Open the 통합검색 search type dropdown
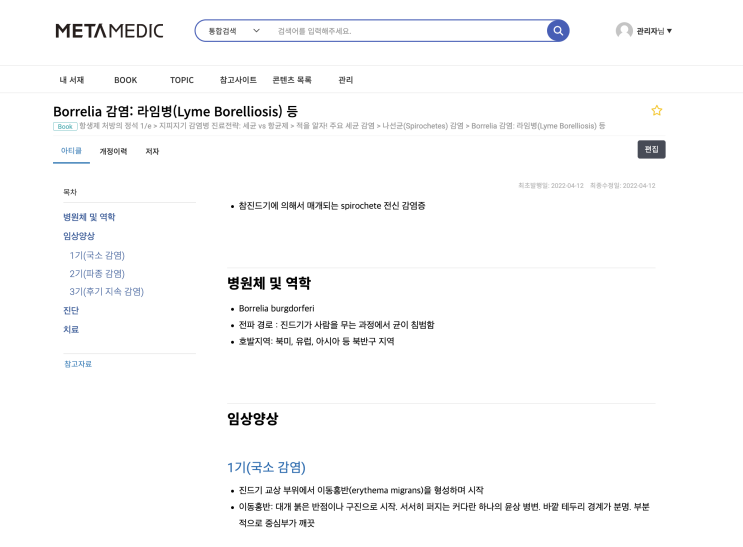The width and height of the screenshot is (743, 547). point(234,31)
